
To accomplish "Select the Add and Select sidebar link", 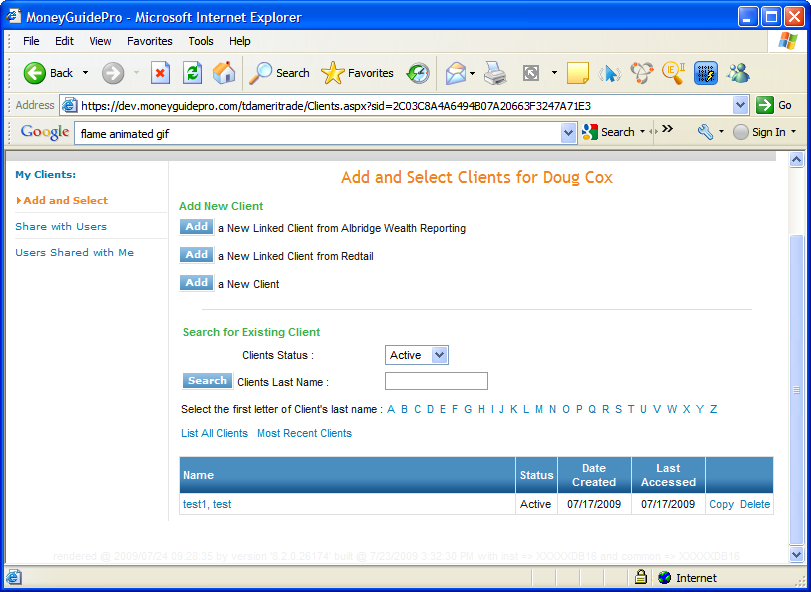I will click(66, 201).
